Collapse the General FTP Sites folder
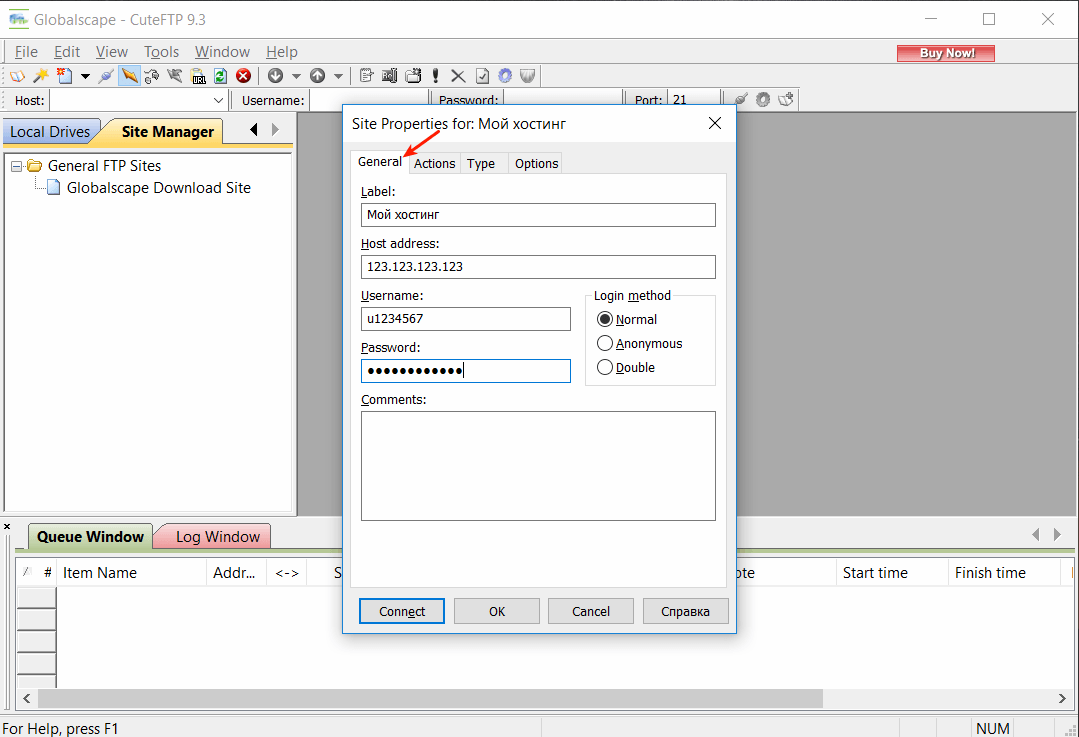The width and height of the screenshot is (1079, 737). pos(17,167)
